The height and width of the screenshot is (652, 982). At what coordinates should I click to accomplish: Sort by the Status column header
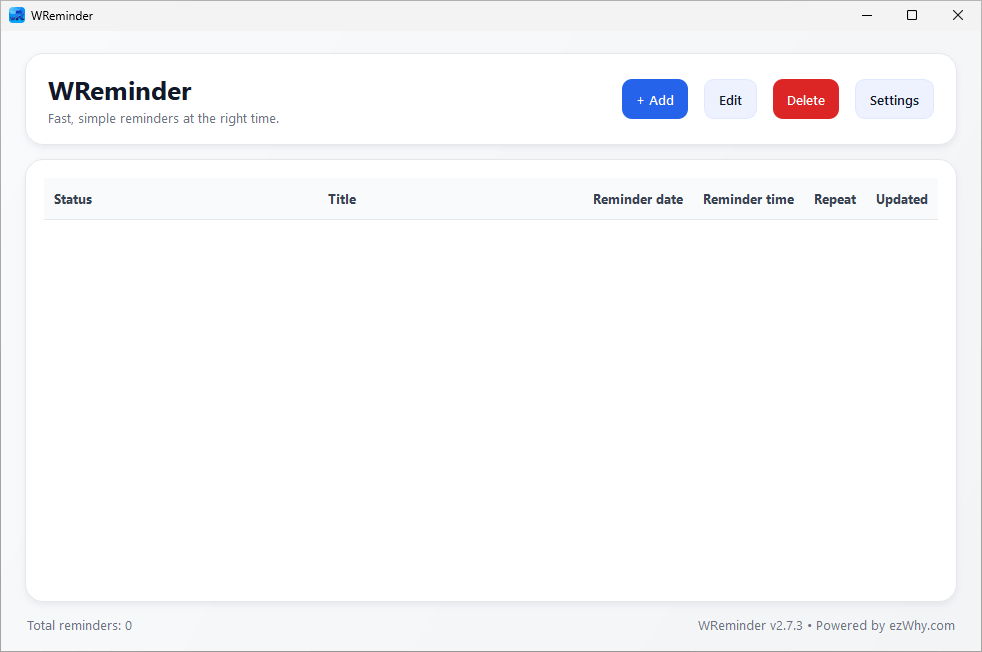point(73,199)
